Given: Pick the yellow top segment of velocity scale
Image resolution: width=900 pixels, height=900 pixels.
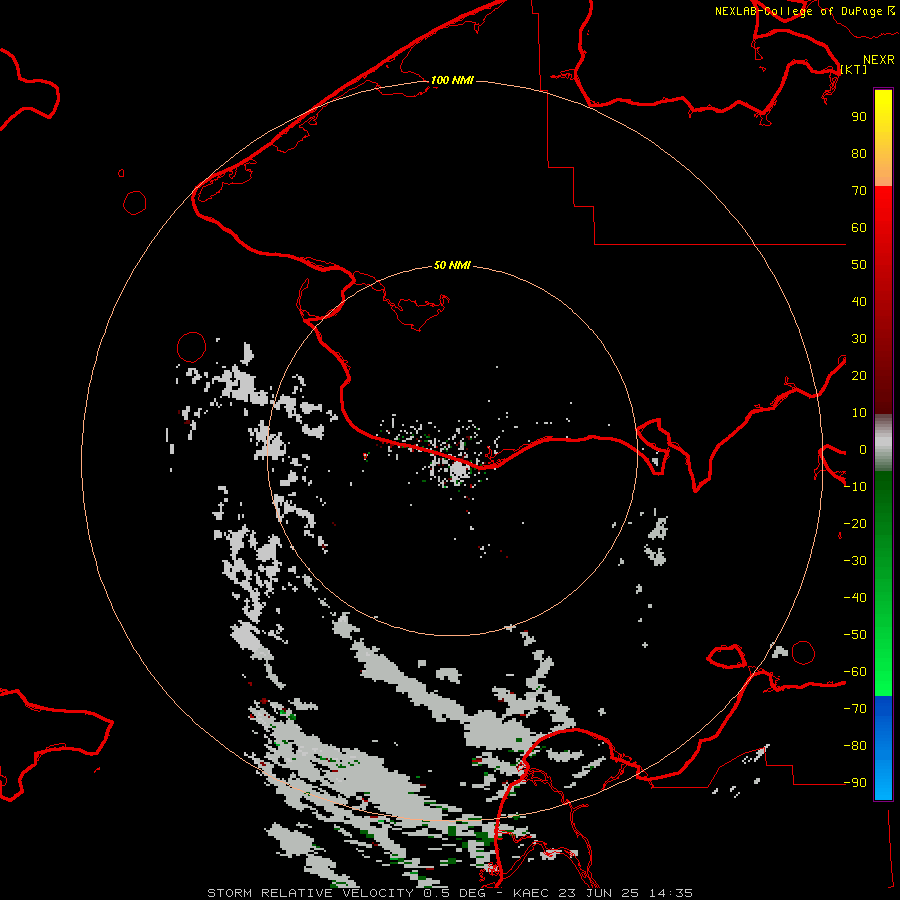Looking at the screenshot, I should coord(883,137).
